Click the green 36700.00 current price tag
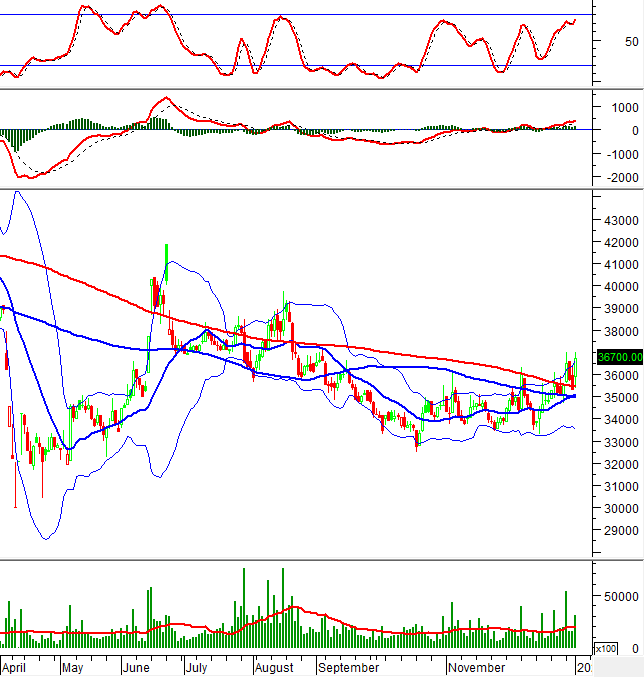Image resolution: width=644 pixels, height=677 pixels. tap(617, 356)
